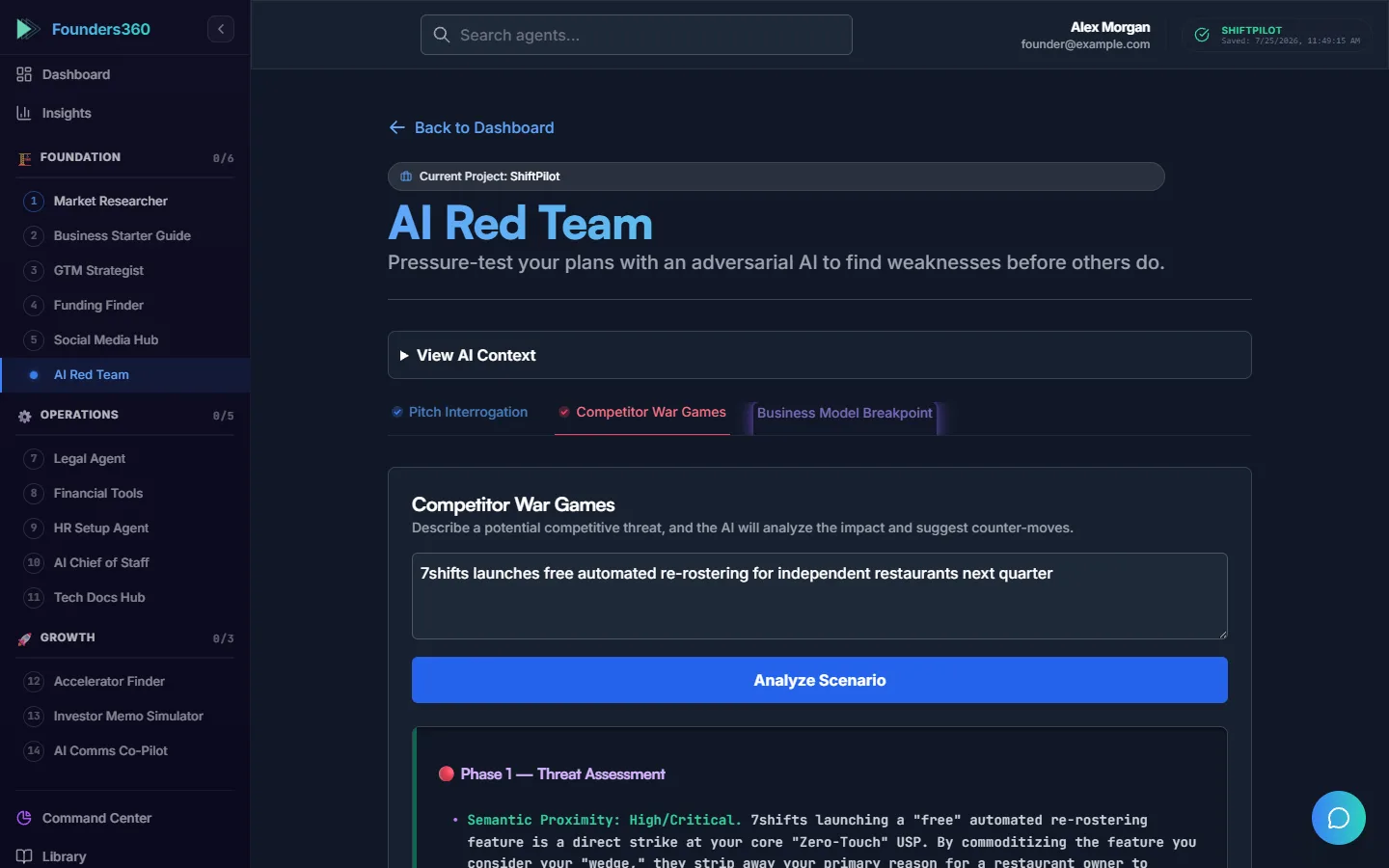
Task: Collapse the OPERATIONS section header
Action: pyautogui.click(x=125, y=415)
